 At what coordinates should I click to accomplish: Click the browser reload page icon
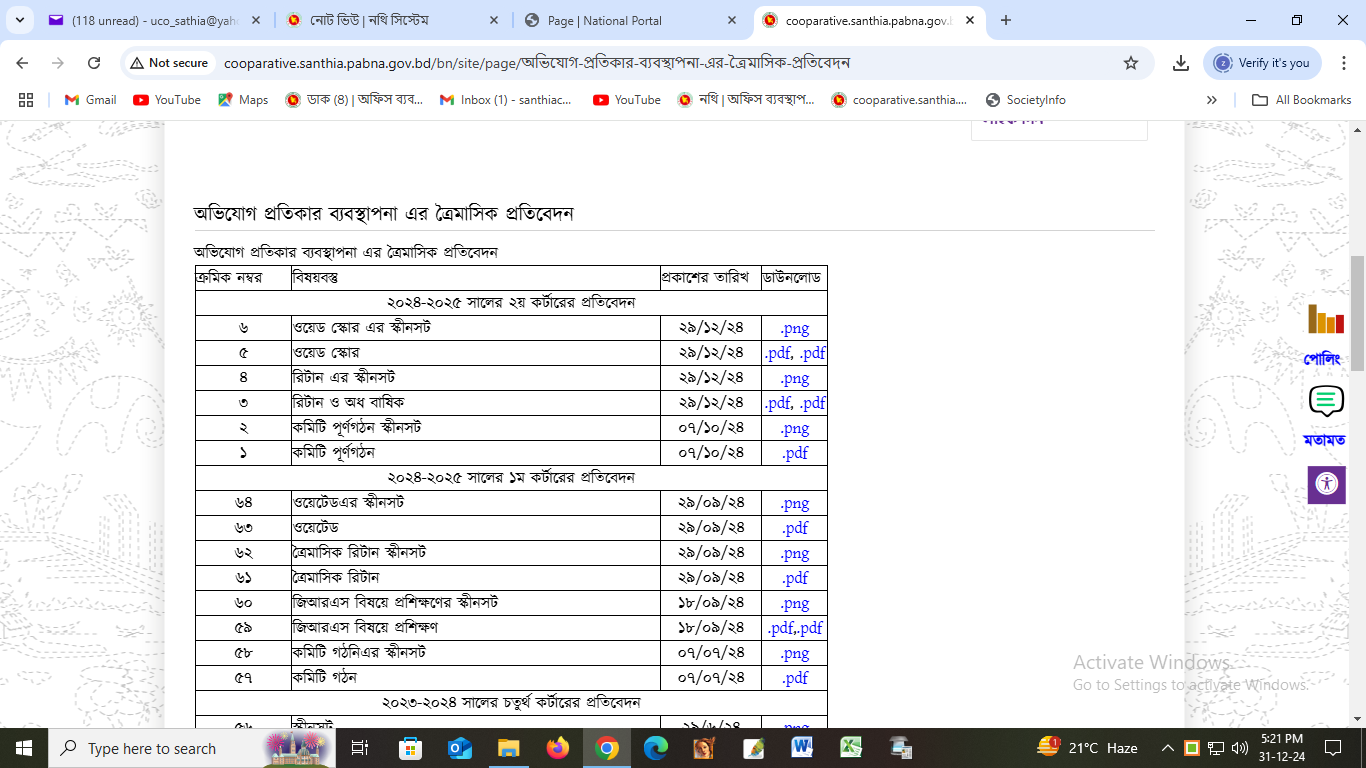pyautogui.click(x=94, y=63)
